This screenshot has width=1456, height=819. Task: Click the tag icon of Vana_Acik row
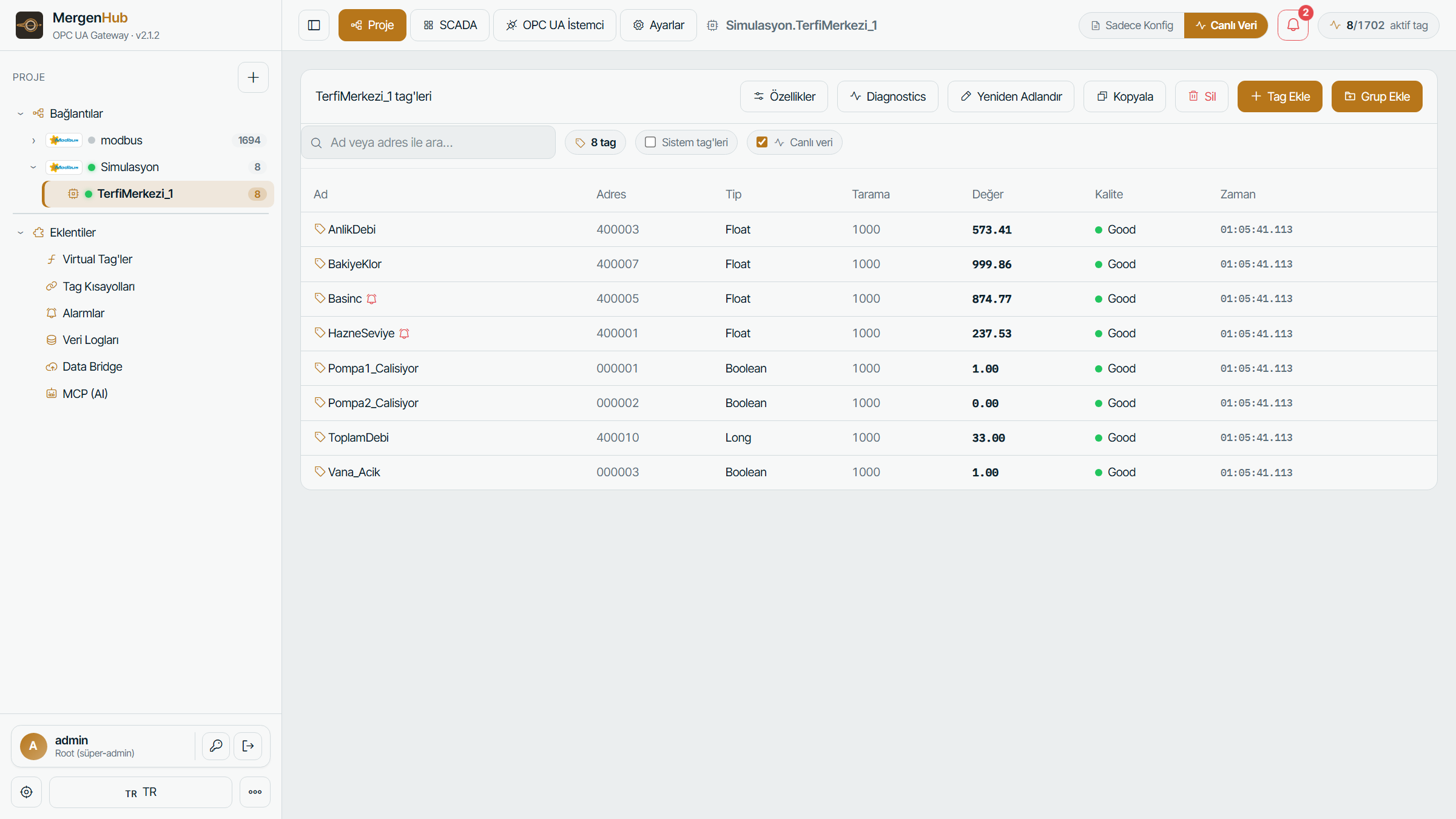[320, 471]
